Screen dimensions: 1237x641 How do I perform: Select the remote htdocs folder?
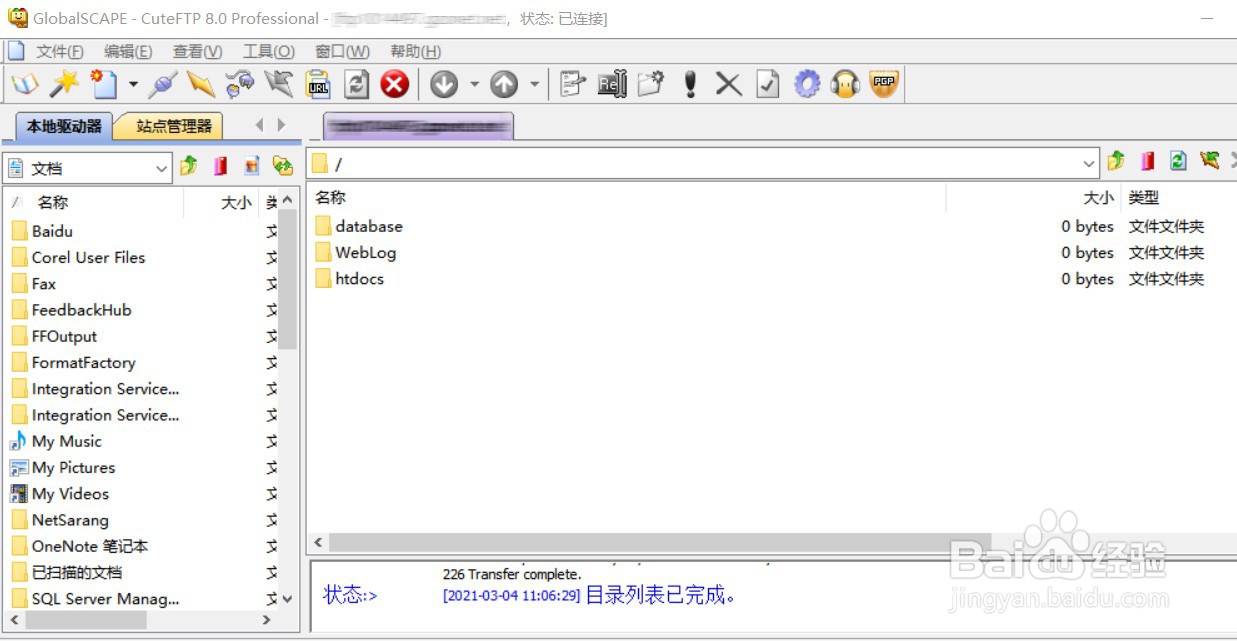(x=349, y=279)
